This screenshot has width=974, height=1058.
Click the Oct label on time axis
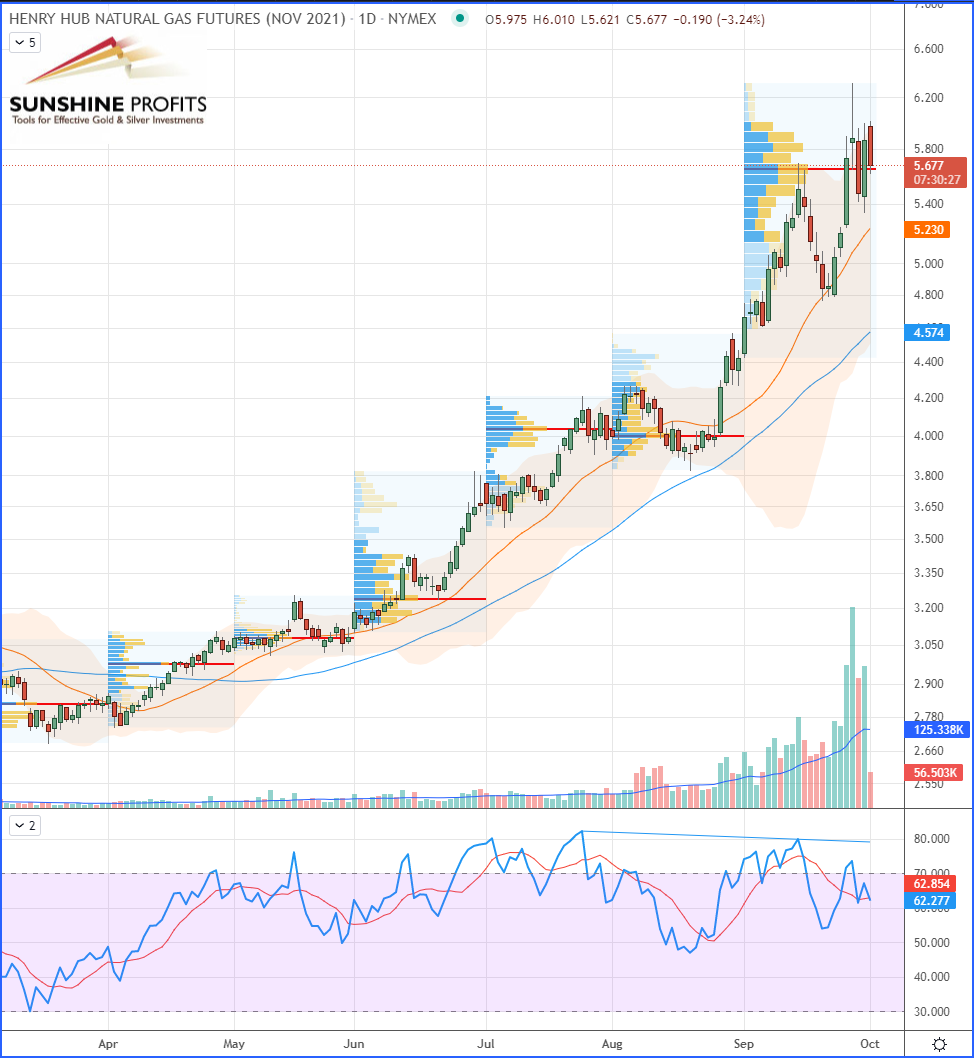(x=869, y=1044)
